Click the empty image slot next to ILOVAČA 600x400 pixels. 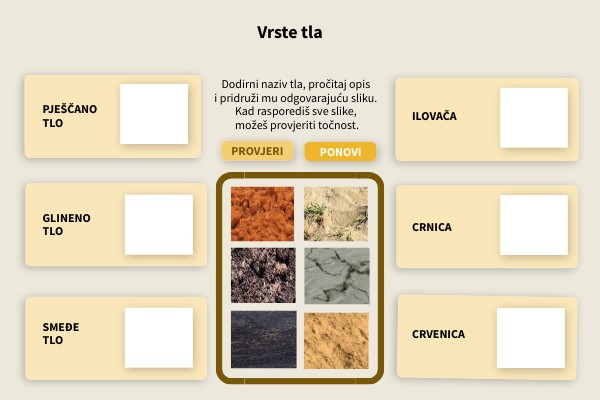pos(533,118)
